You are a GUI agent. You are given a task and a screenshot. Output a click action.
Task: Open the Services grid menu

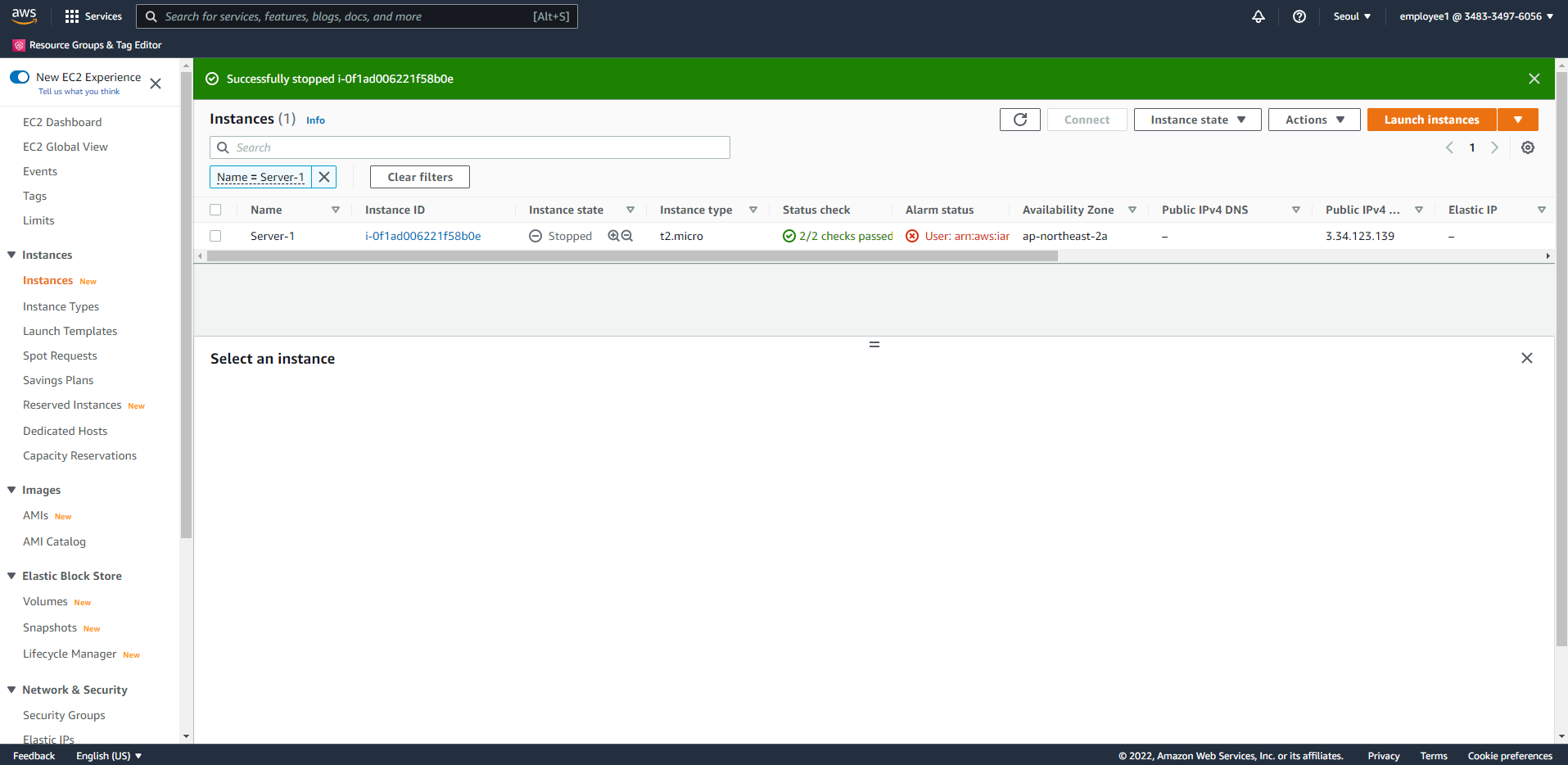93,16
